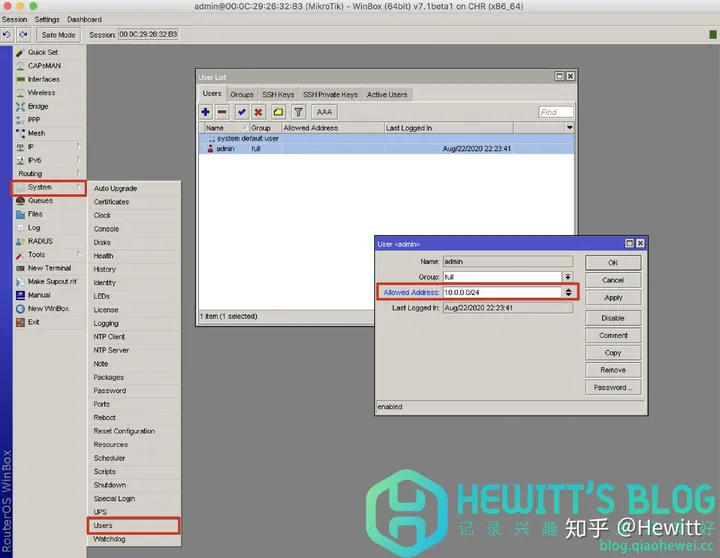Click the Find search field
Screen dimensions: 720x558
(556, 112)
